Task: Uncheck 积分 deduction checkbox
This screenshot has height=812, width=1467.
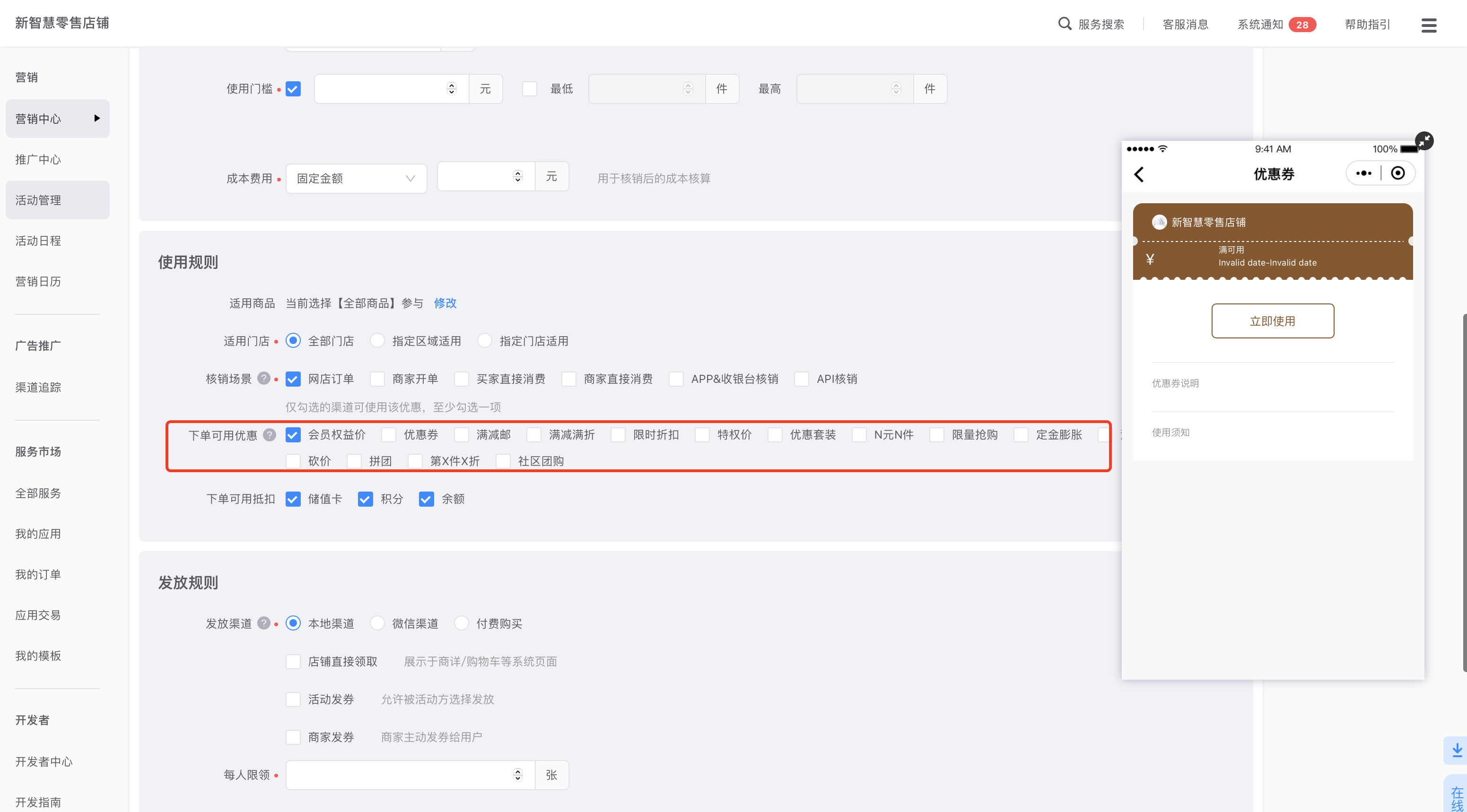Action: [x=365, y=499]
